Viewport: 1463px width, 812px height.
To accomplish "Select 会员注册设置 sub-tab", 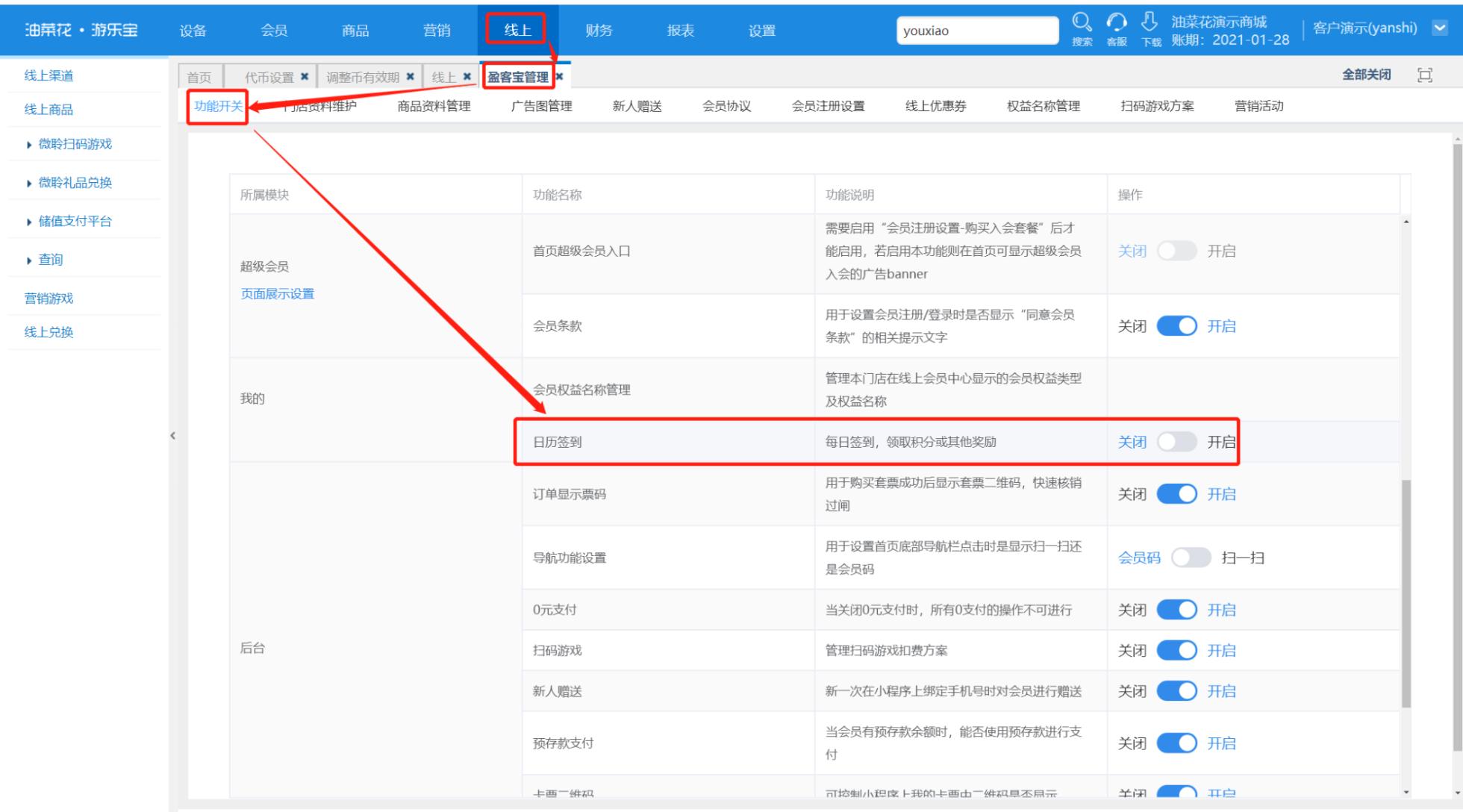I will pos(828,106).
